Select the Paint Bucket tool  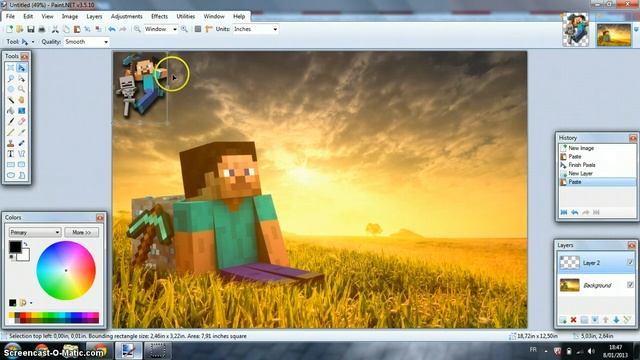point(11,111)
